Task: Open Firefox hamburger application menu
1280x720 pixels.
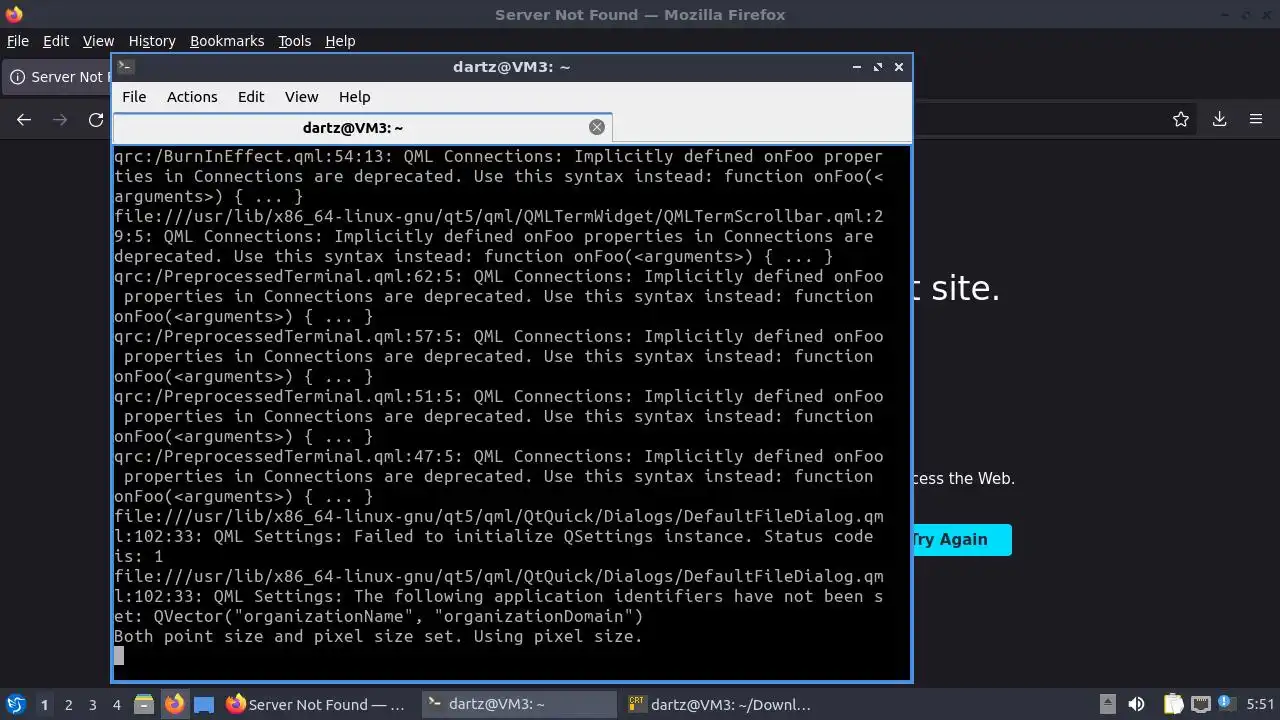Action: (x=1256, y=119)
